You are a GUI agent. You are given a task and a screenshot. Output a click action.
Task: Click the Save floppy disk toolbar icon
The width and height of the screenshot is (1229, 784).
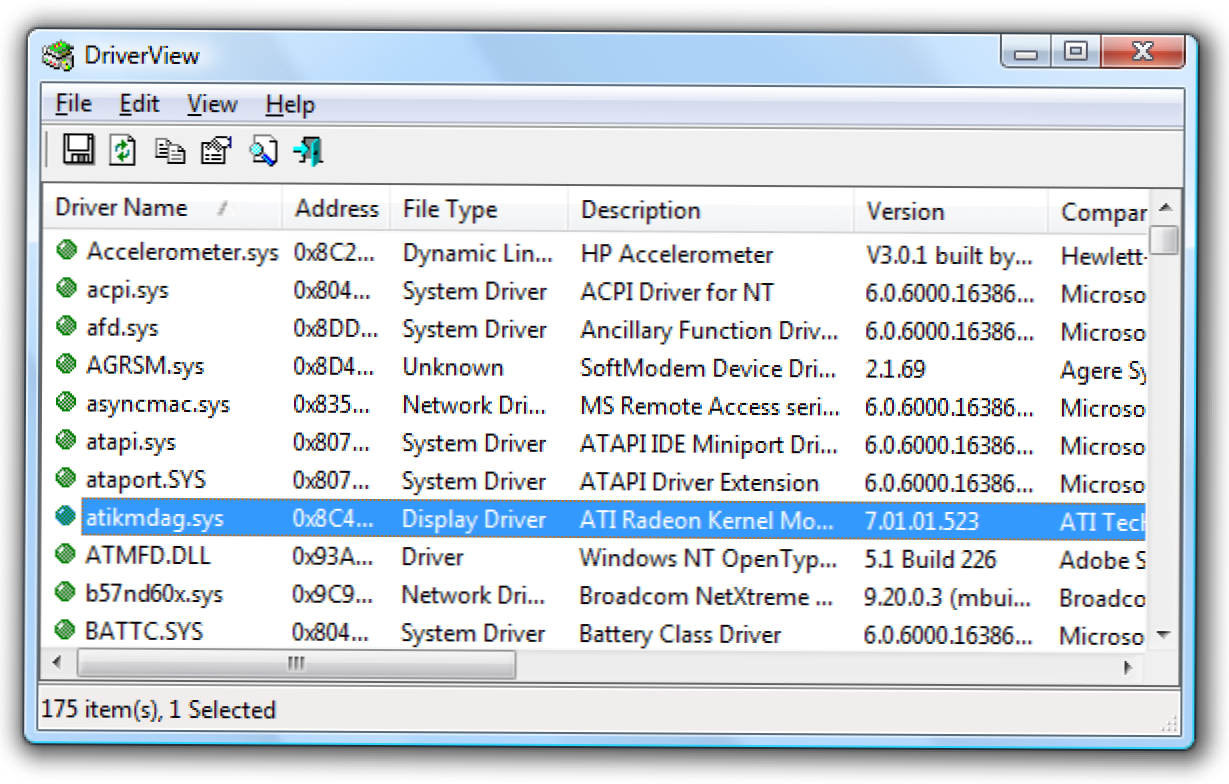(x=78, y=151)
